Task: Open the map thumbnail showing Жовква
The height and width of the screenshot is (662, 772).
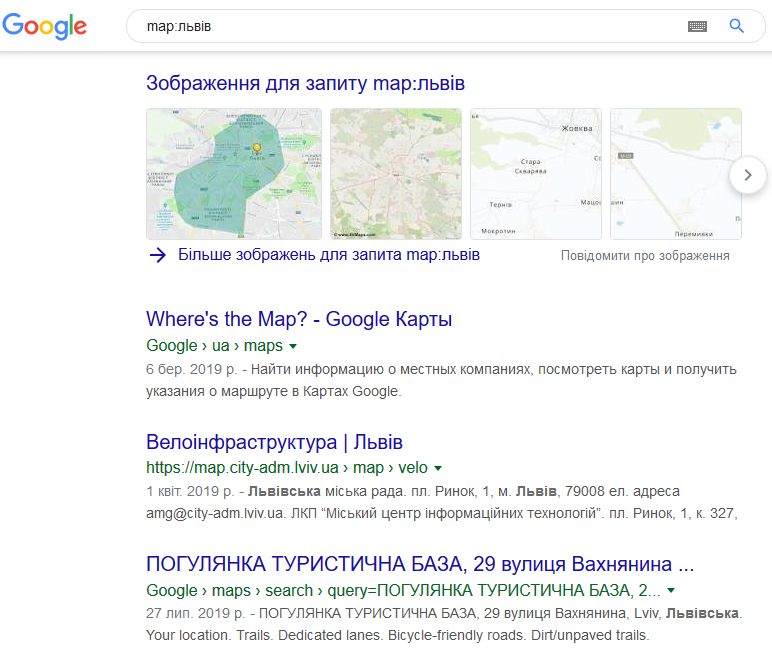Action: [x=536, y=174]
